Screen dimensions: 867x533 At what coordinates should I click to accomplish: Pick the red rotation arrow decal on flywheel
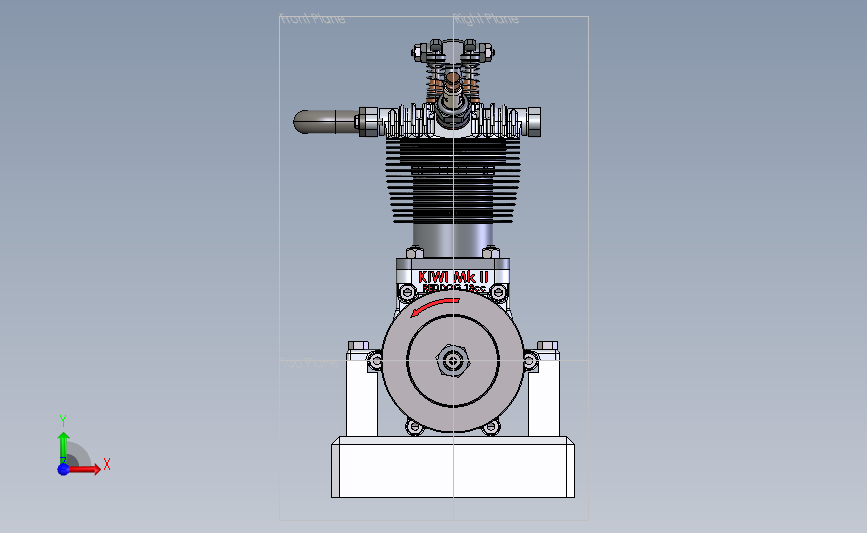click(x=435, y=307)
